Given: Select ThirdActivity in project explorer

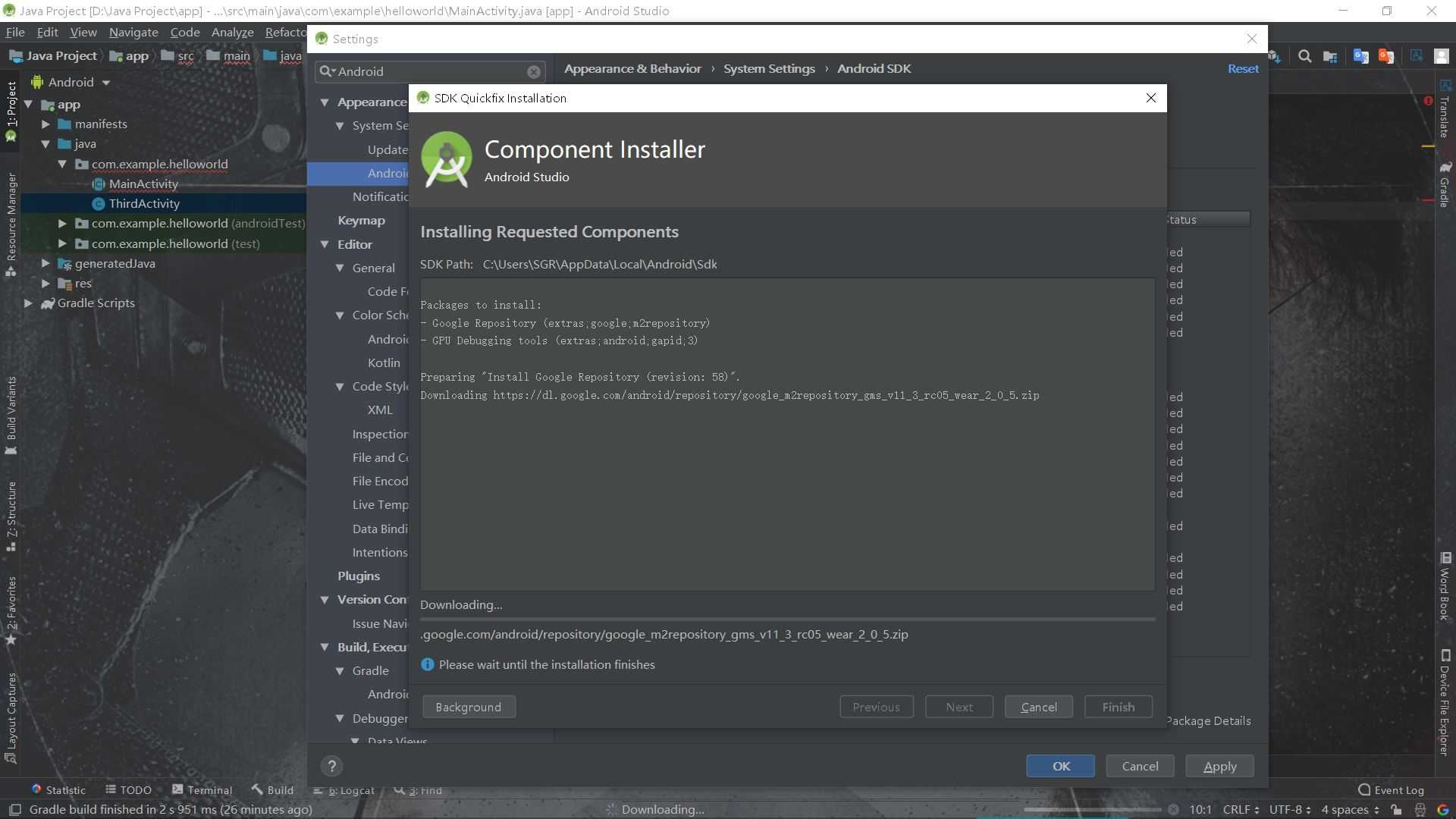Looking at the screenshot, I should pyautogui.click(x=144, y=203).
